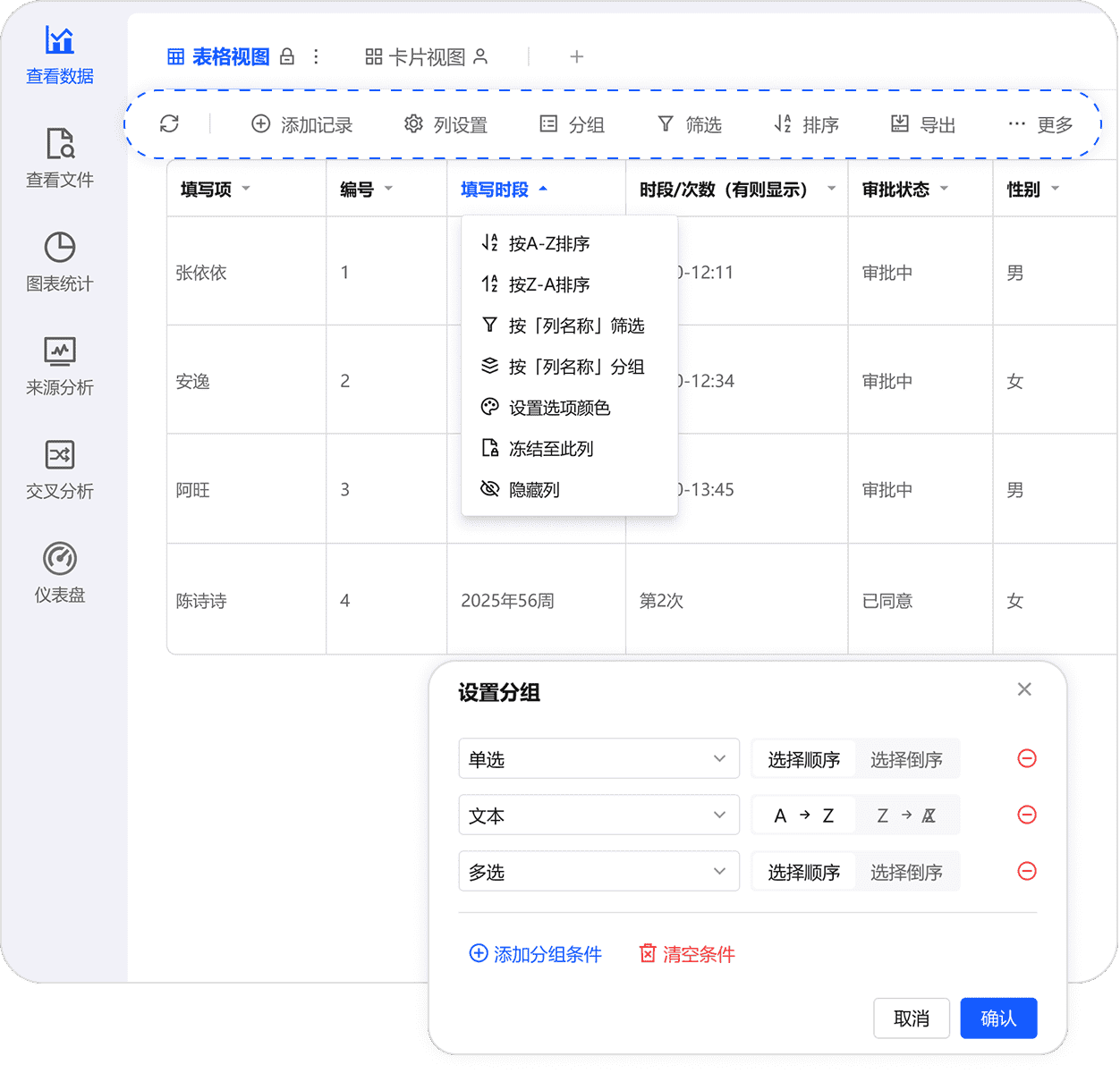Choose 按Z-A排序 from the column menu
The height and width of the screenshot is (1073, 1120).
pyautogui.click(x=548, y=284)
